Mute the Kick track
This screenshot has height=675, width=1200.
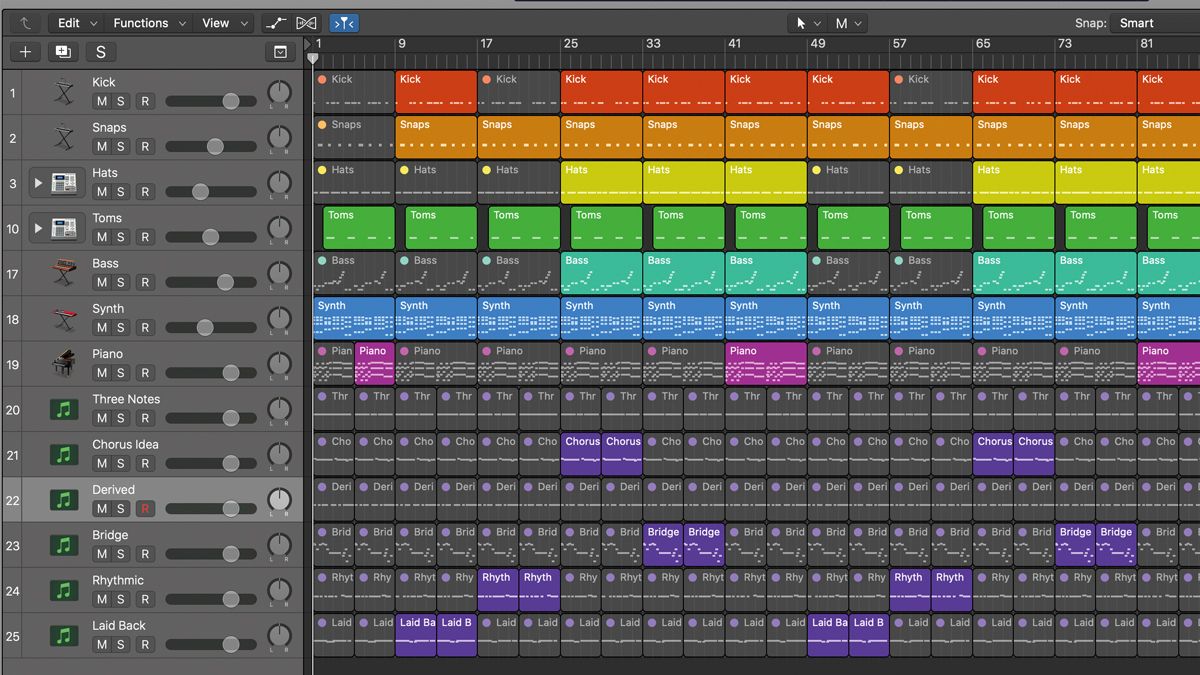point(104,101)
